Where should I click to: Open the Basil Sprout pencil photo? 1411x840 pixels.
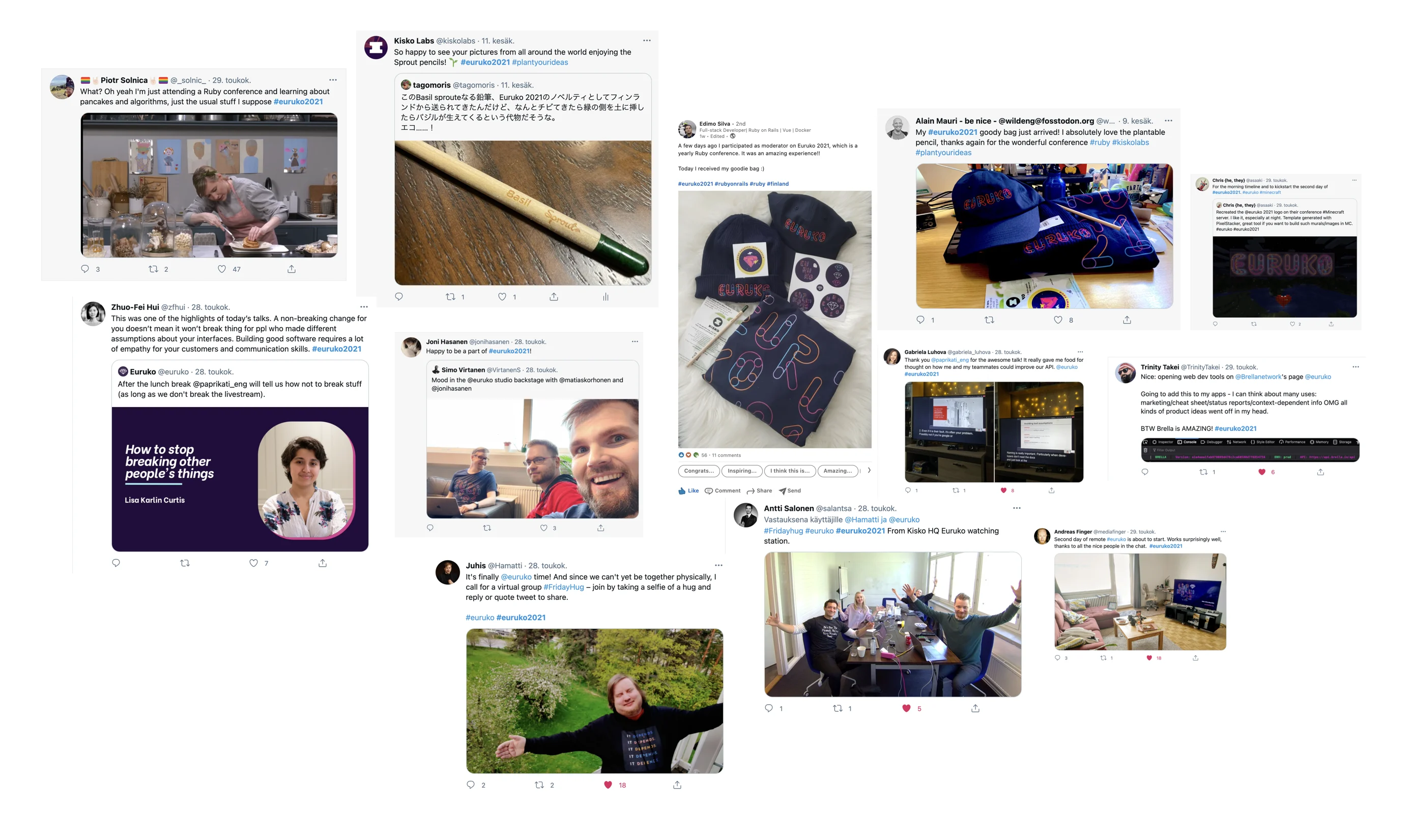[x=523, y=213]
